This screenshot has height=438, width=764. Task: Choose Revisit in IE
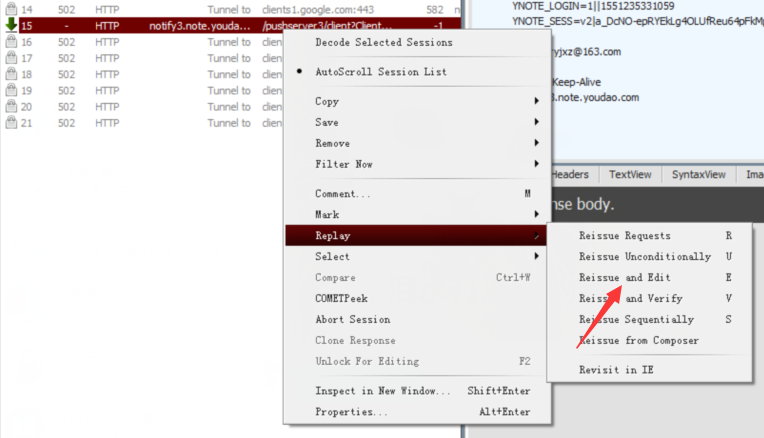click(x=649, y=369)
